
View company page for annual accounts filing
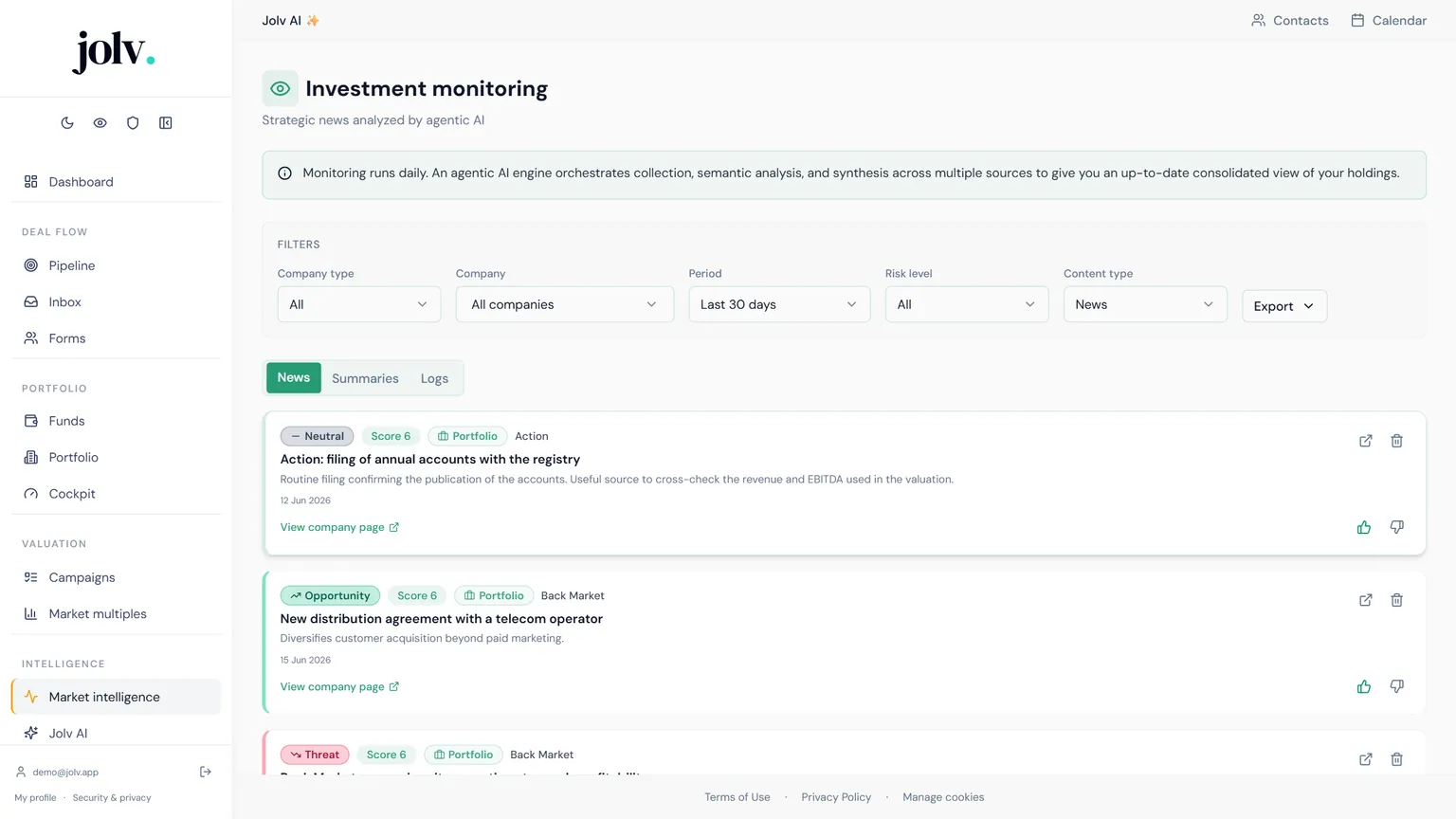339,527
